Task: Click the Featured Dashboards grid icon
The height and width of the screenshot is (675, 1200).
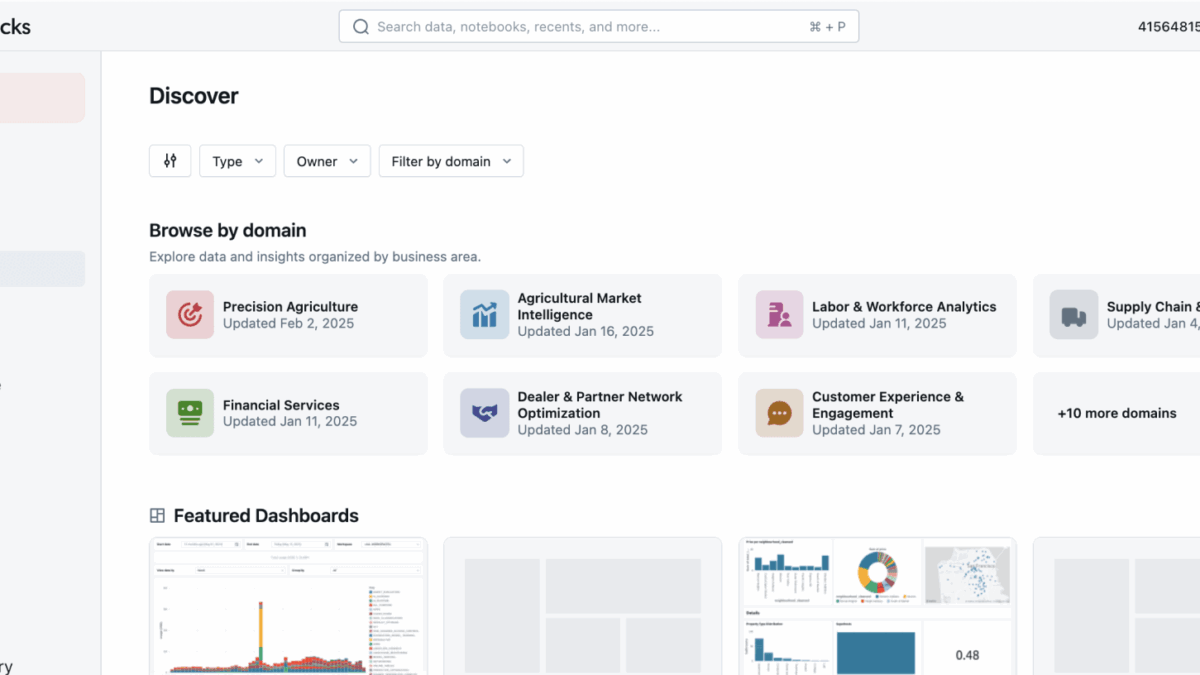Action: [x=157, y=516]
